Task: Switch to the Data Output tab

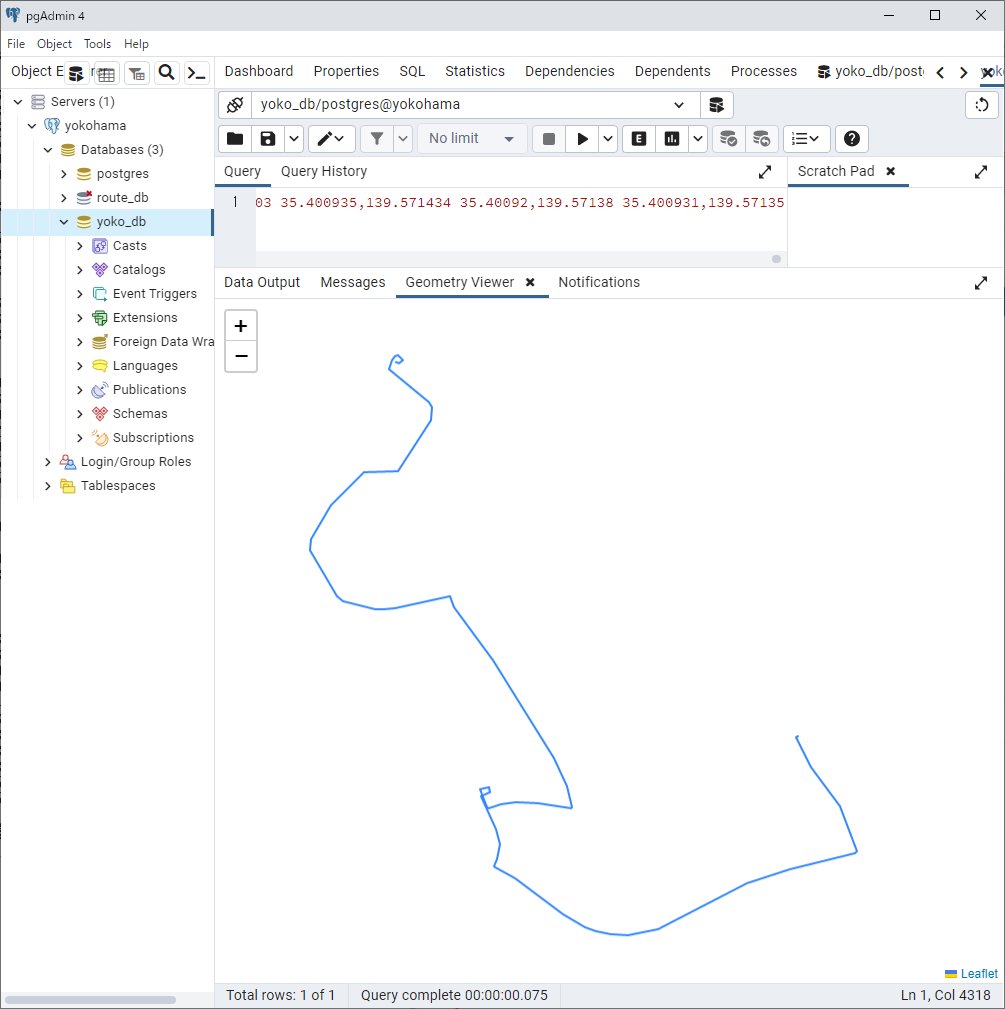Action: point(262,282)
